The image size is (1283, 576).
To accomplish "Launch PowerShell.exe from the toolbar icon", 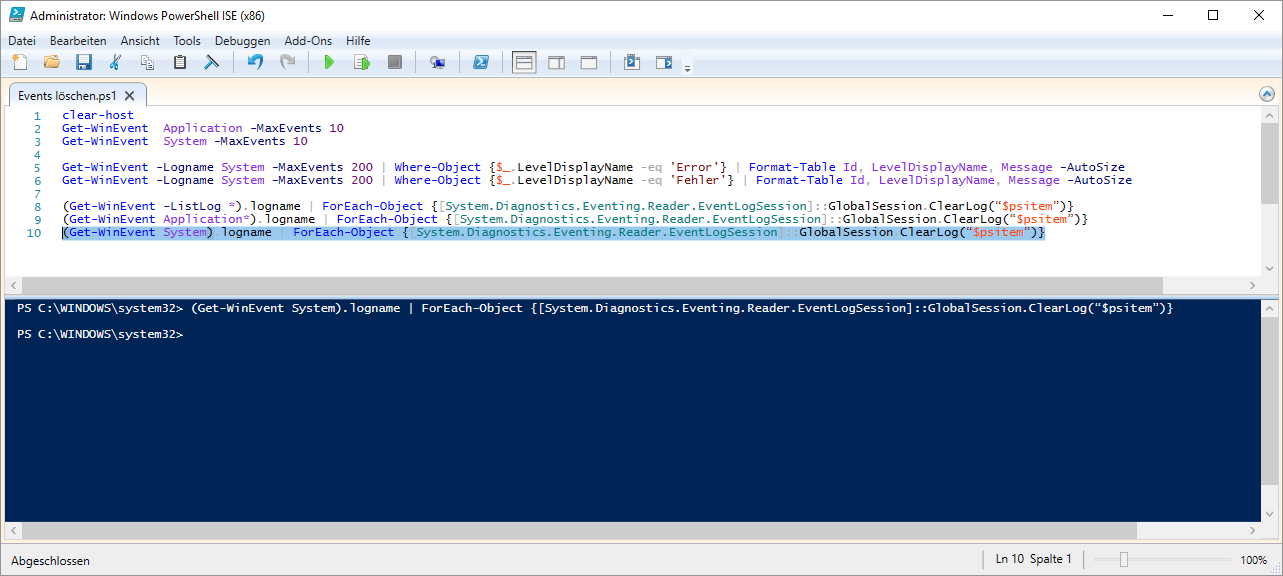I will 480,63.
